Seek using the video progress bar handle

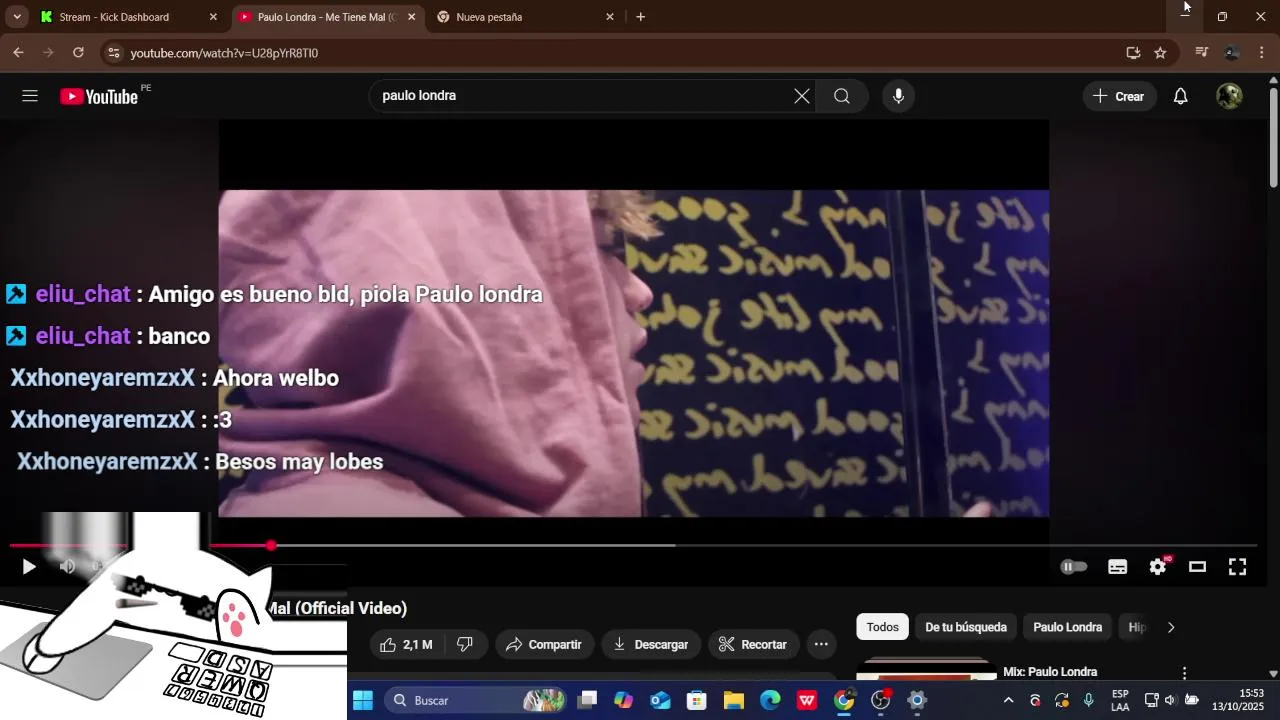click(271, 545)
